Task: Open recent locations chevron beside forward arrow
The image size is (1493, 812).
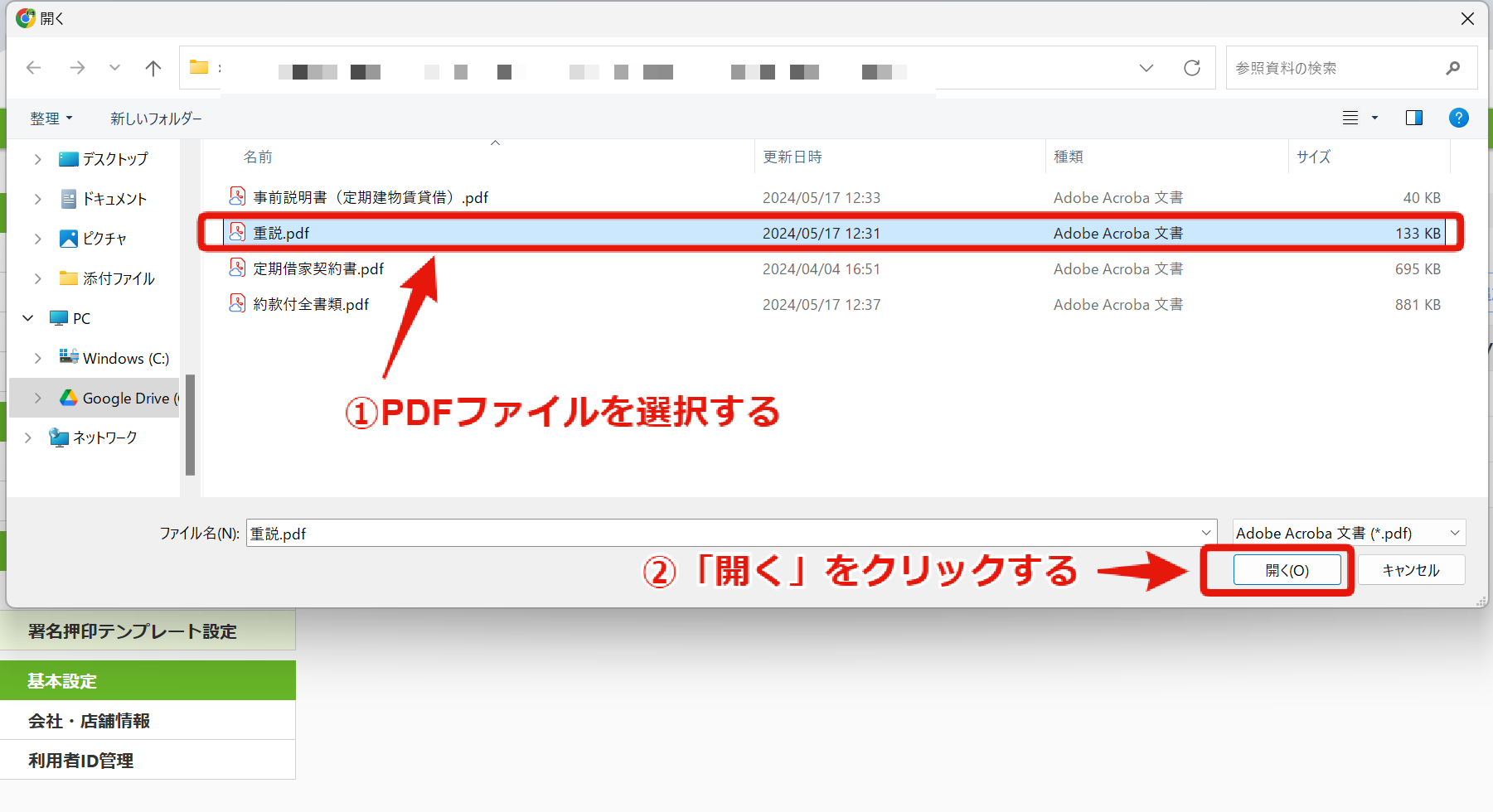Action: pos(115,68)
